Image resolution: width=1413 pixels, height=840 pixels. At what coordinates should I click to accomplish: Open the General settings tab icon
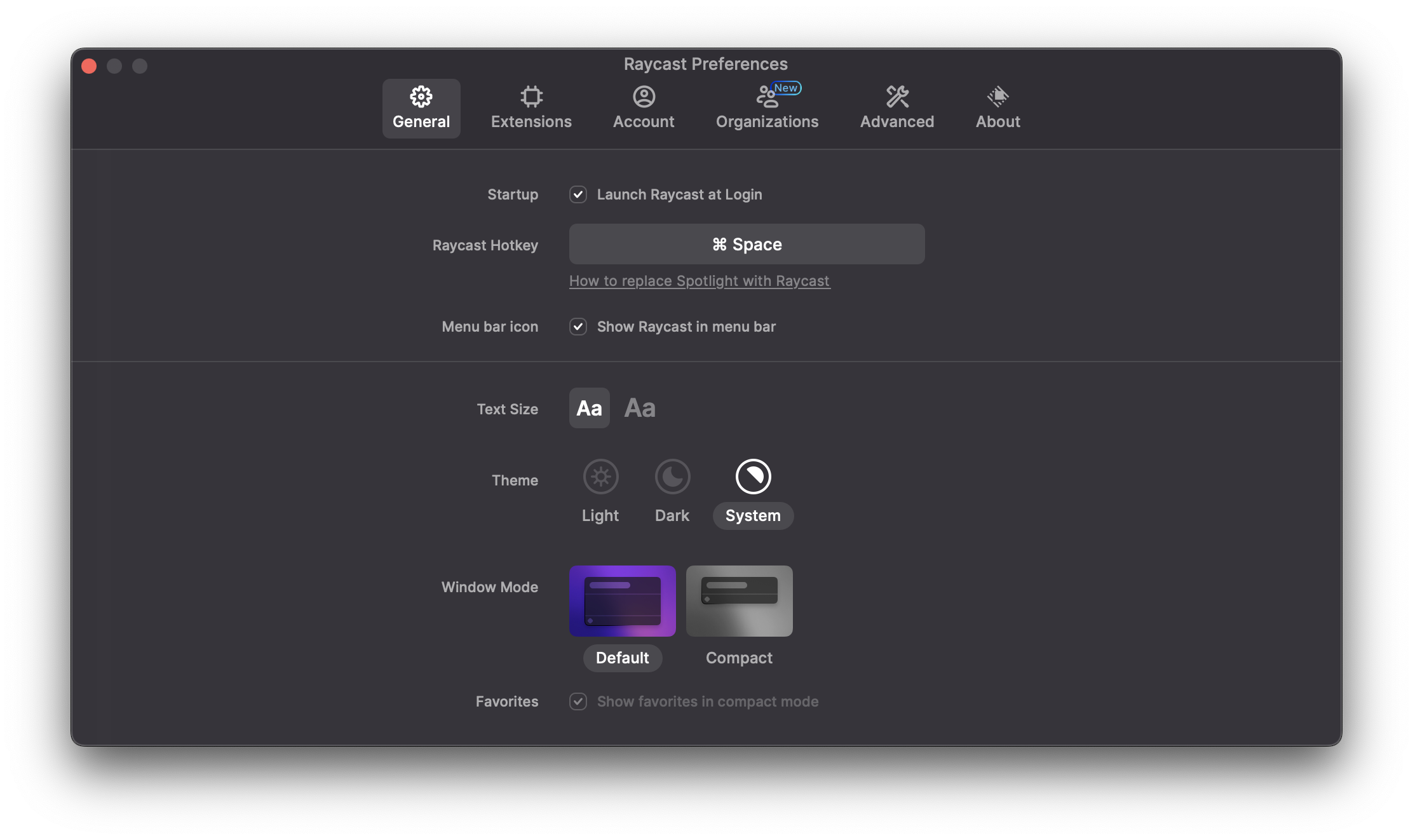[x=421, y=97]
